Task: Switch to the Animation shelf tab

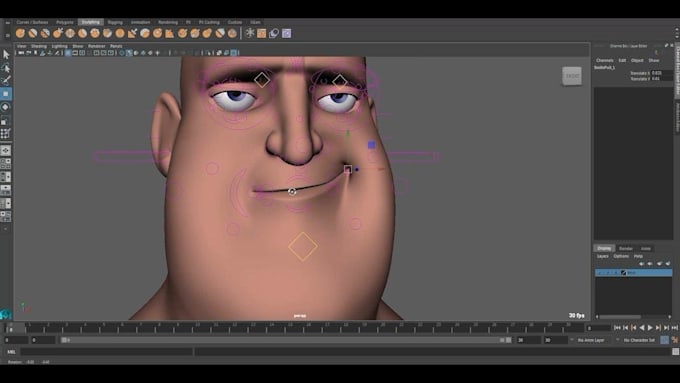Action: click(141, 22)
